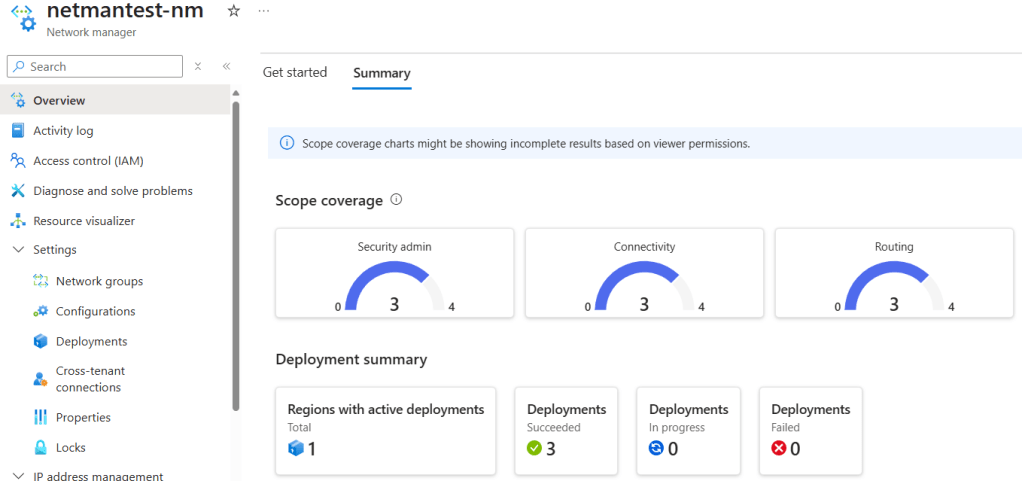Clear the sidebar search with X icon
1022x481 pixels.
click(x=198, y=66)
